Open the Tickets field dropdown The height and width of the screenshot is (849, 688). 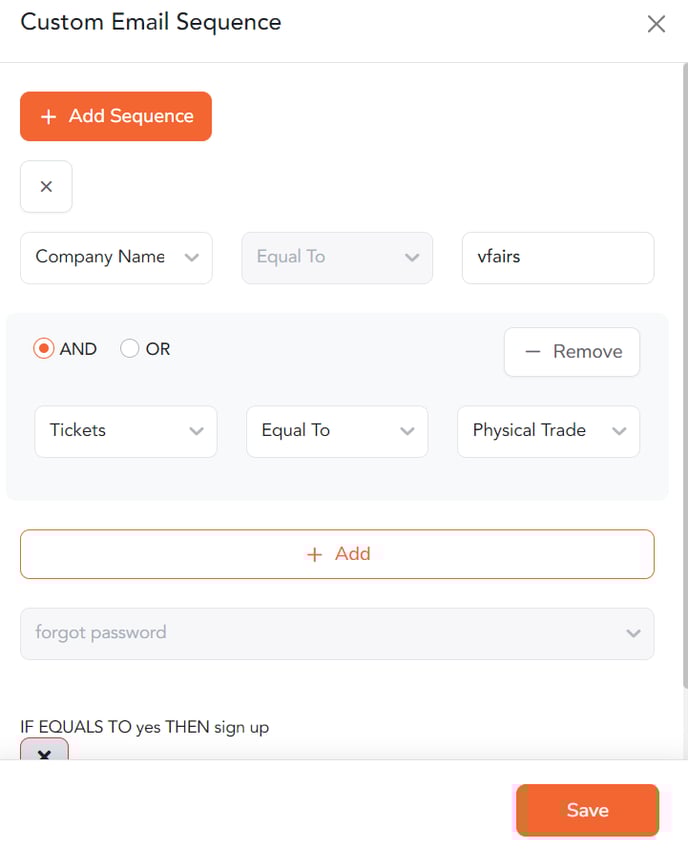pyautogui.click(x=126, y=432)
